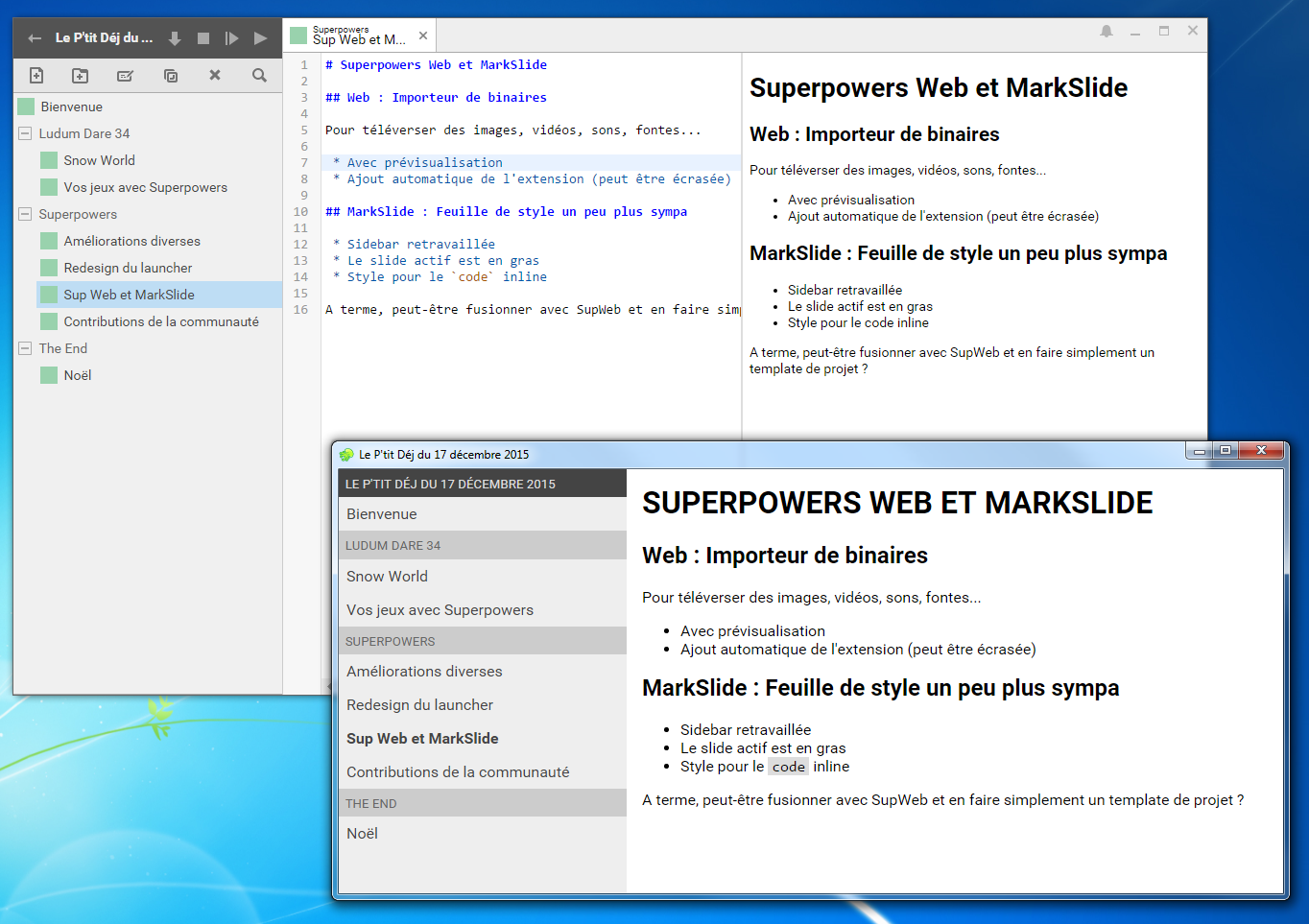Click Vos jeux avec Superpowers in slideshow sidebar

(x=482, y=609)
